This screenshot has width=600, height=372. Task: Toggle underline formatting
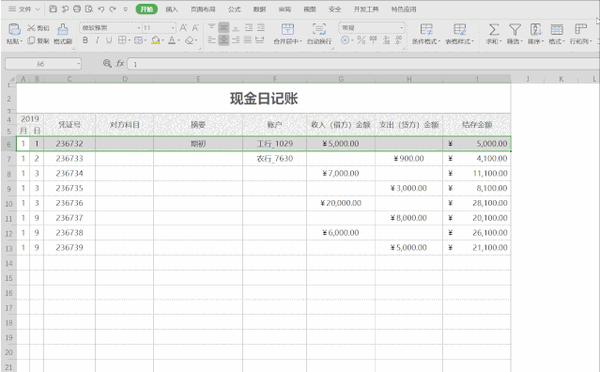[x=109, y=40]
